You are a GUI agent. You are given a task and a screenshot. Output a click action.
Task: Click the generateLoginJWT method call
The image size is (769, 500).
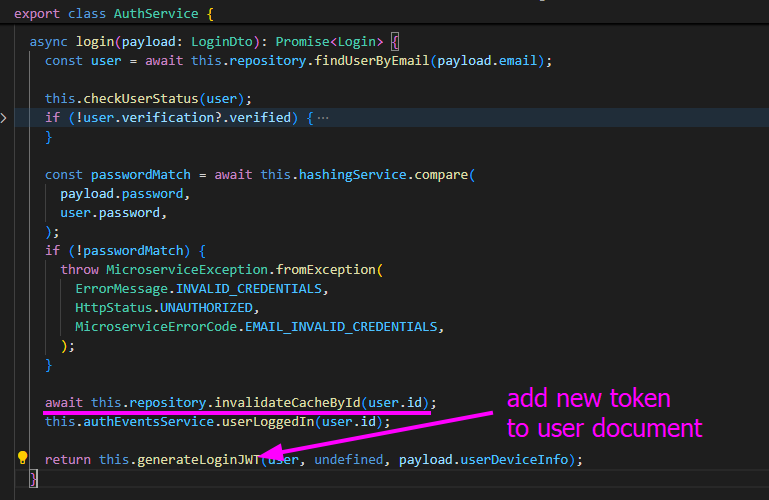point(198,460)
